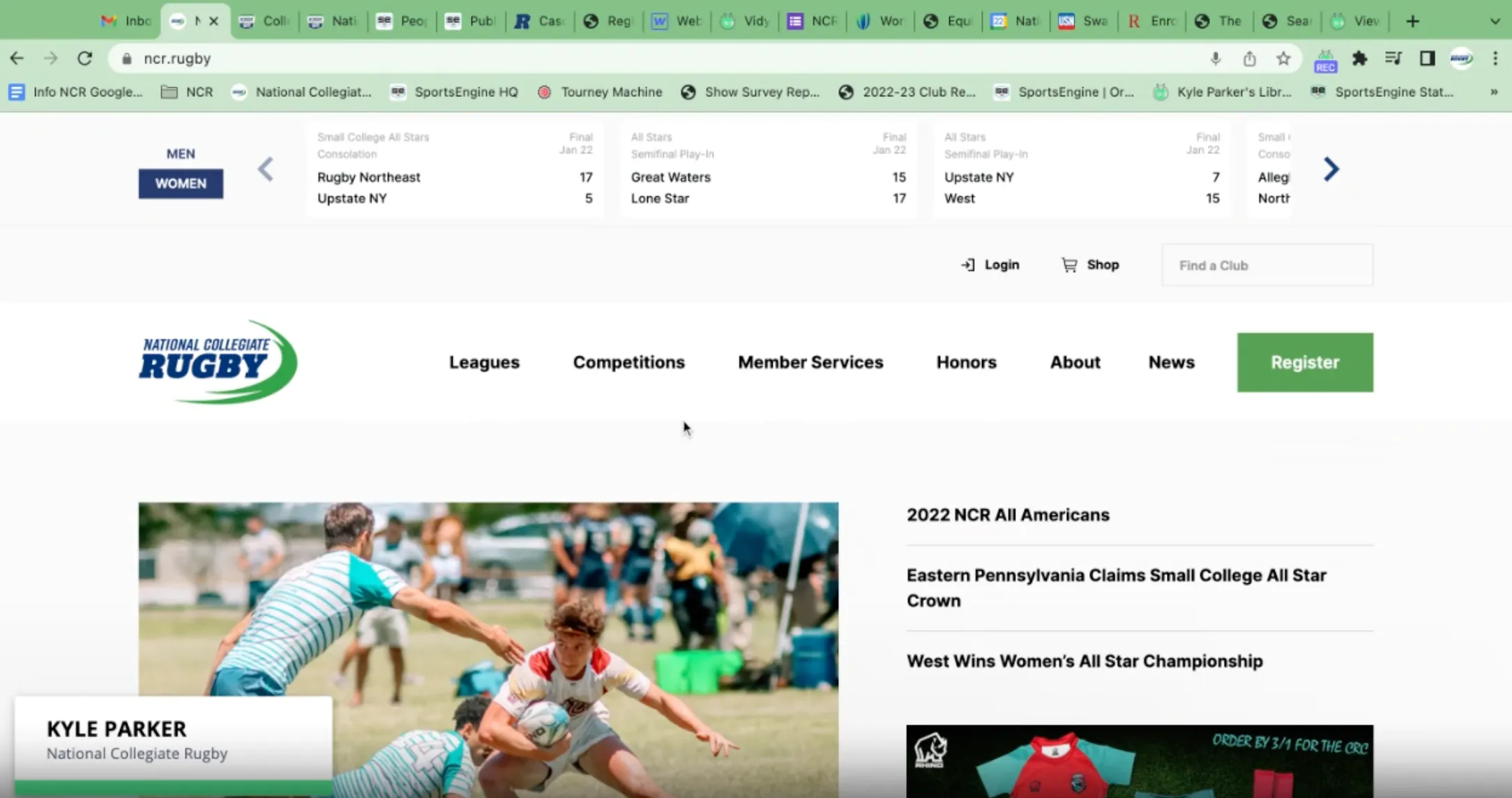This screenshot has height=798, width=1512.
Task: Open Chrome three-dot menu
Action: (1495, 59)
